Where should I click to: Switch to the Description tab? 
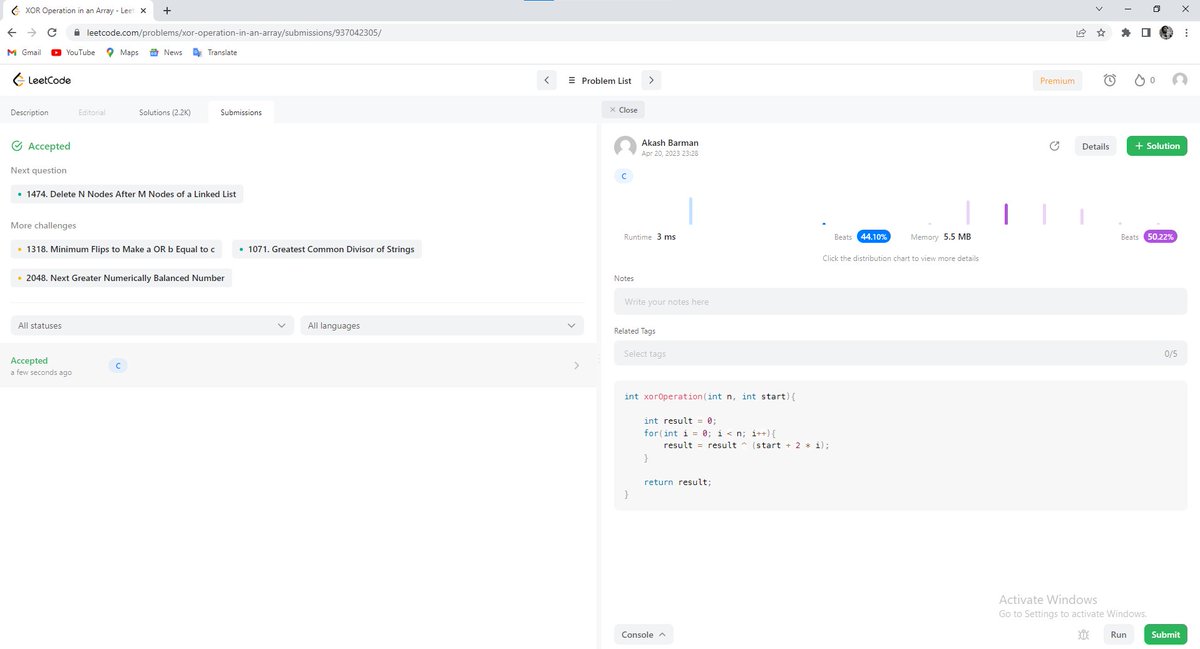30,112
